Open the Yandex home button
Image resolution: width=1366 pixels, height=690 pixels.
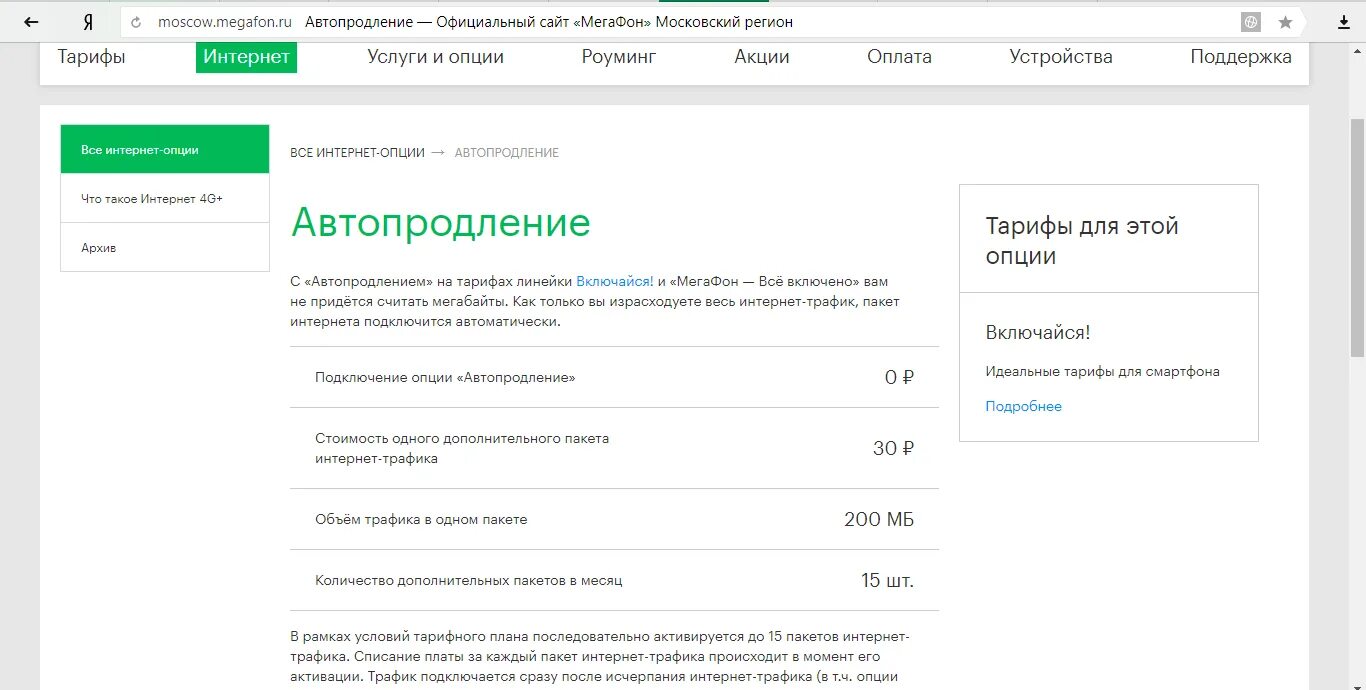pyautogui.click(x=88, y=22)
